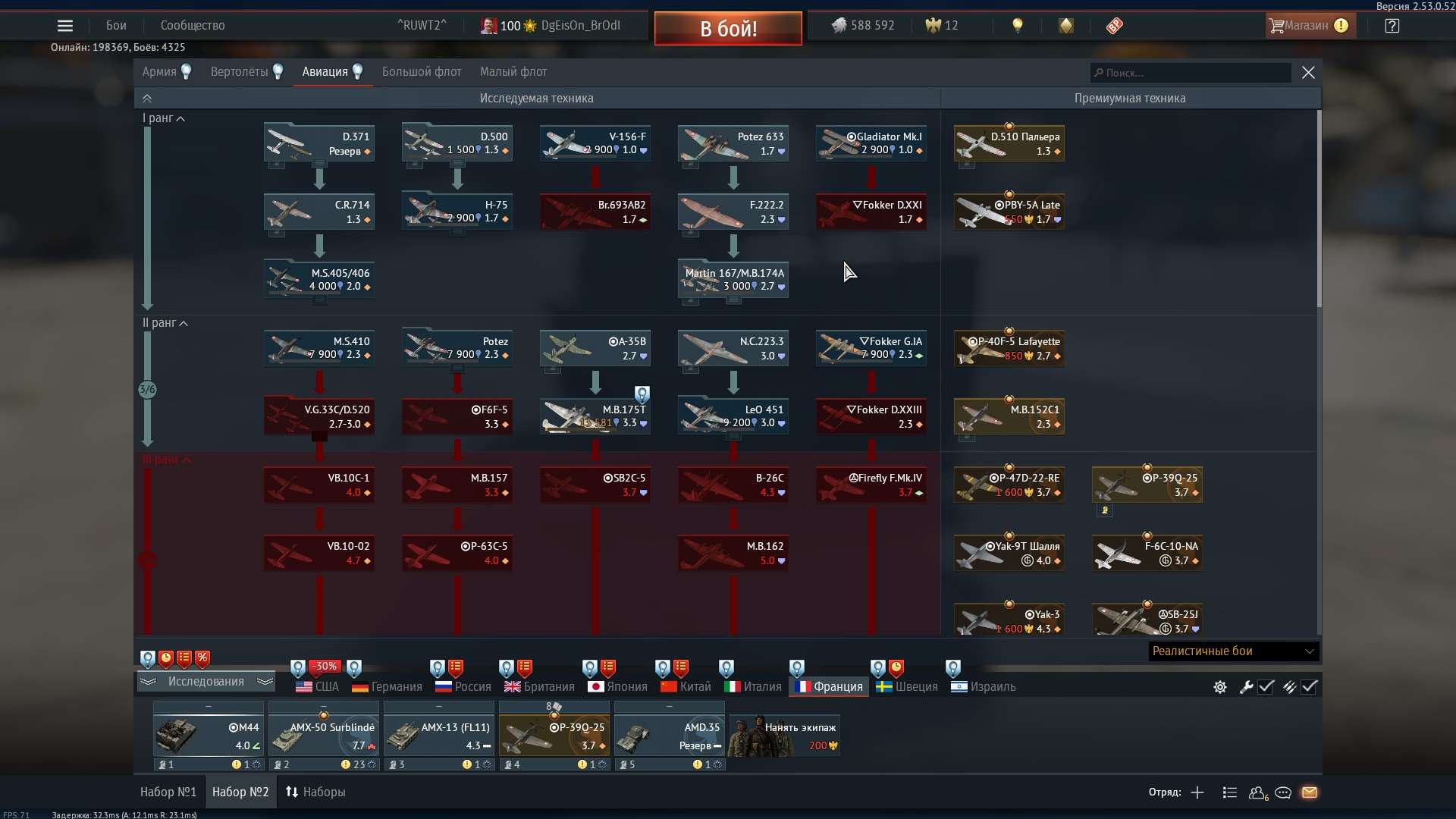
Task: Click inside the Поиск search field
Action: click(x=1191, y=73)
